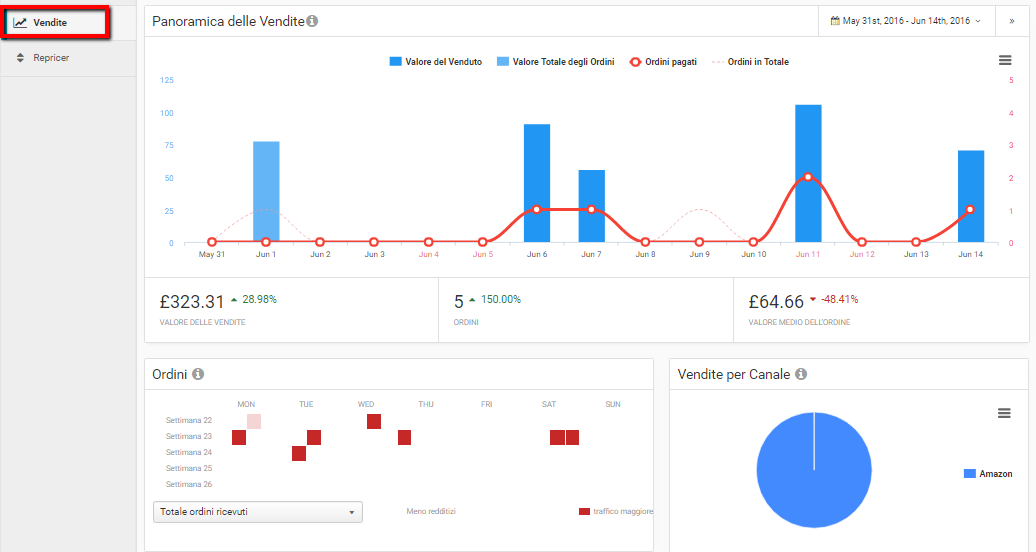The height and width of the screenshot is (552, 1036).
Task: Click the Repricer up-down arrows icon
Action: [x=20, y=58]
